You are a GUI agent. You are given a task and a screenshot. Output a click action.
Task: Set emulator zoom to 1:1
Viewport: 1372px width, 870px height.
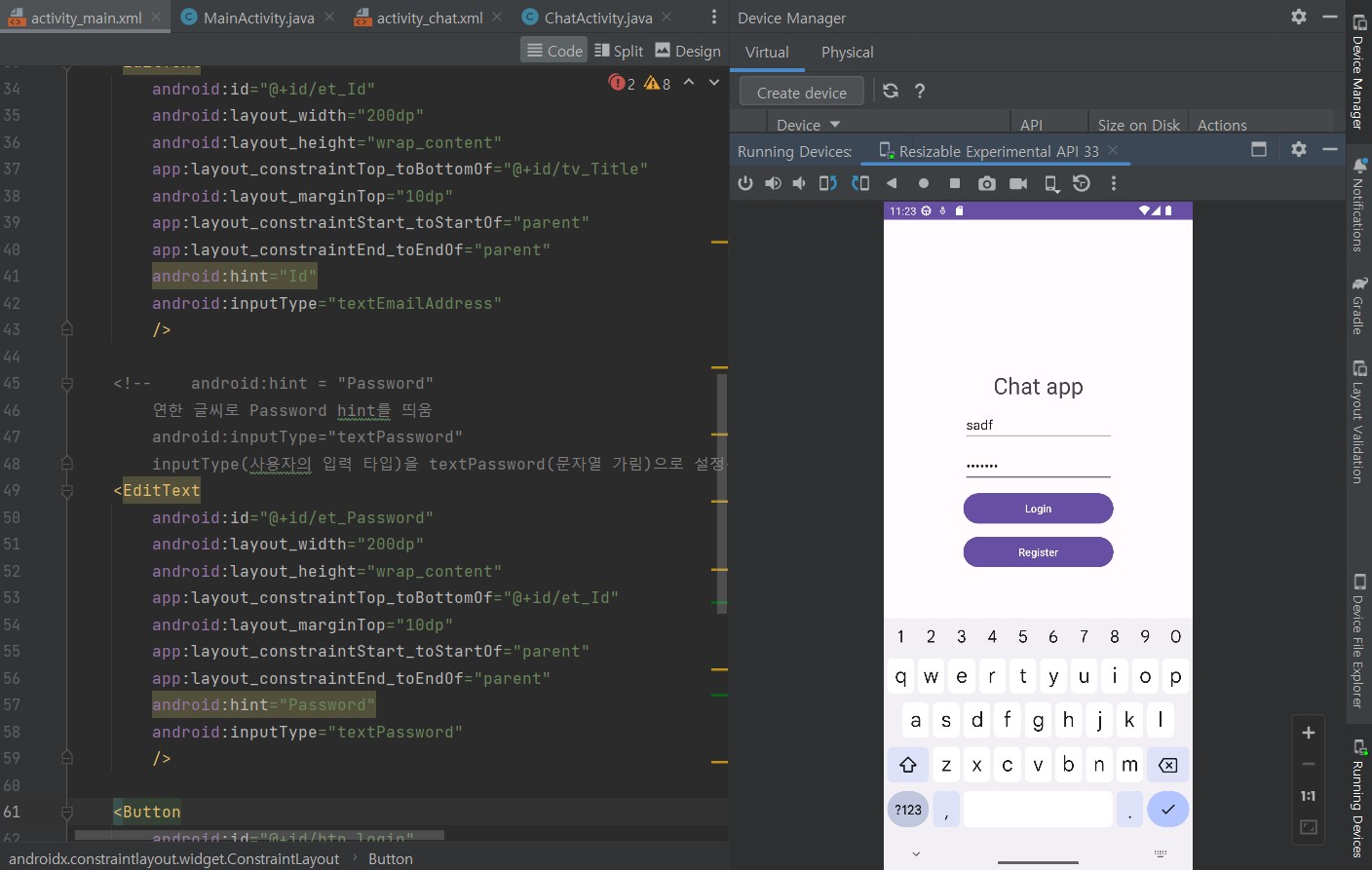coord(1309,796)
